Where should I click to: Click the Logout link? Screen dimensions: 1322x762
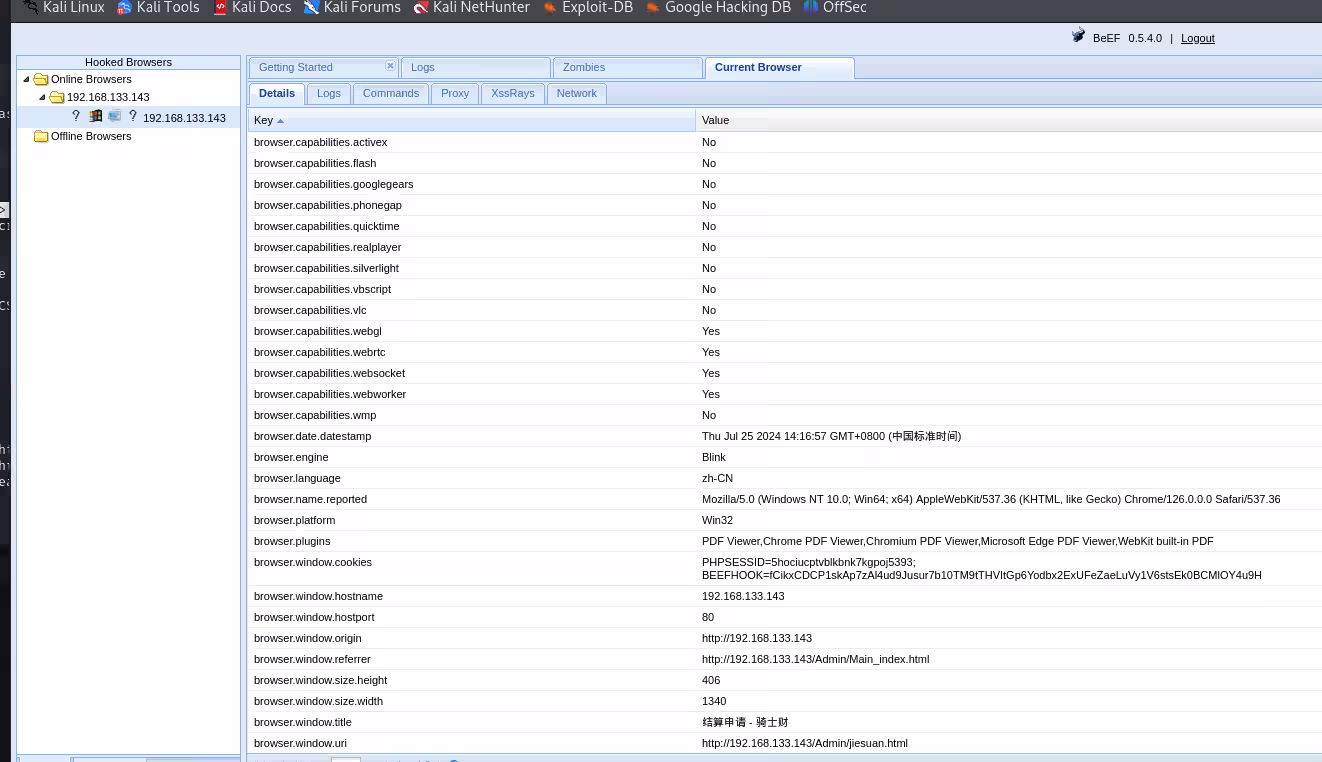point(1197,38)
